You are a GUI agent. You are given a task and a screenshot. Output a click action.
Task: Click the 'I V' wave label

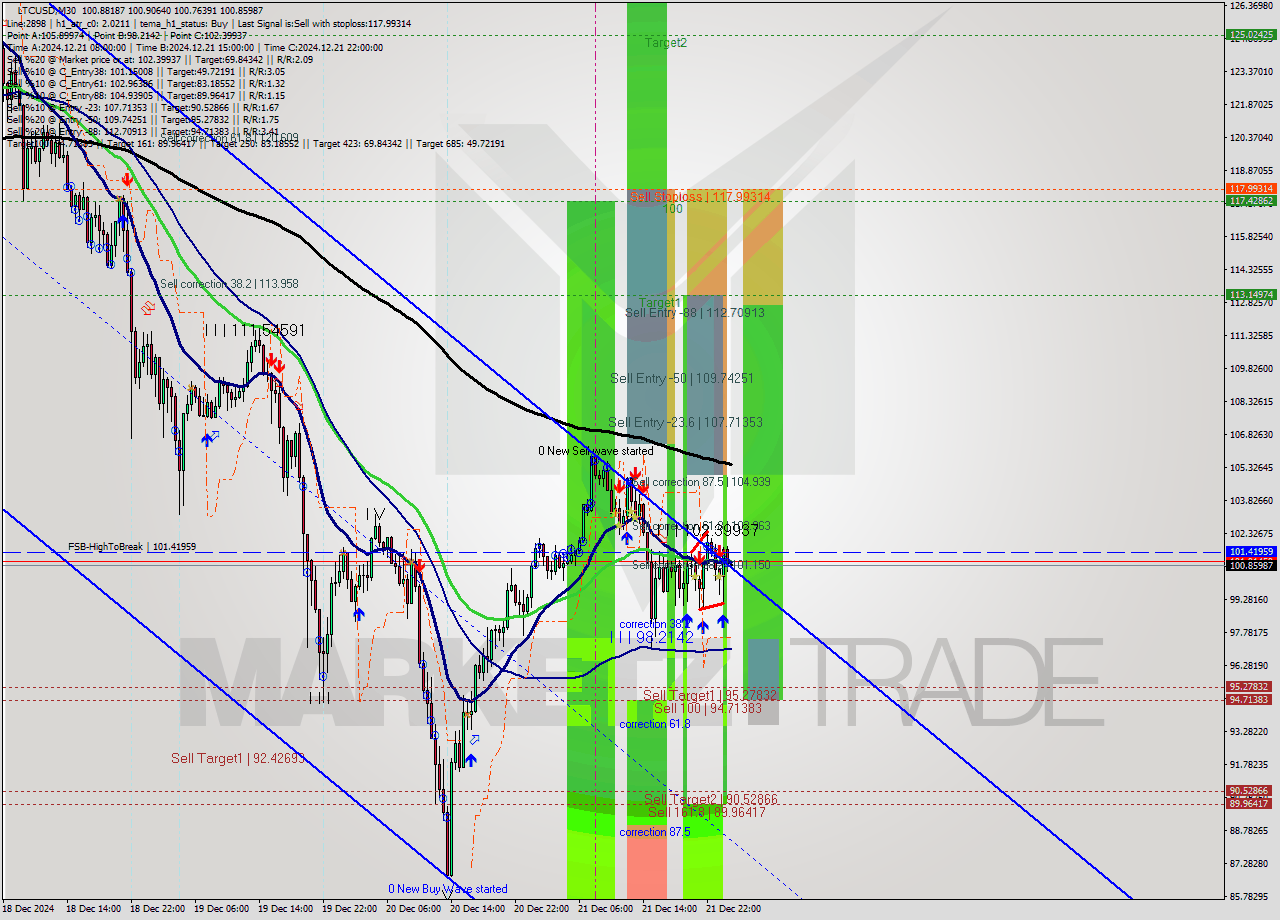pyautogui.click(x=375, y=514)
